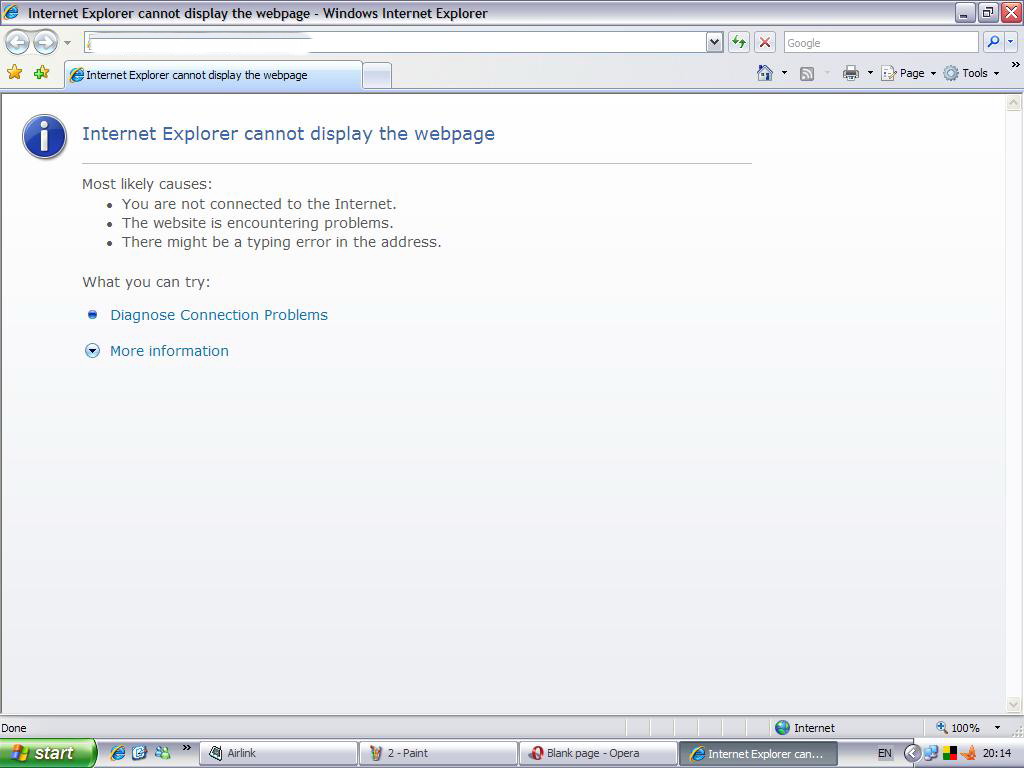Expand the Quick Launch overflow chevron
Viewport: 1024px width, 768px height.
187,748
